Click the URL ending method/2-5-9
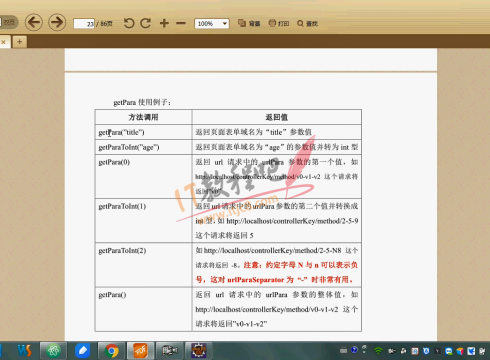The width and height of the screenshot is (490, 360). [x=292, y=221]
